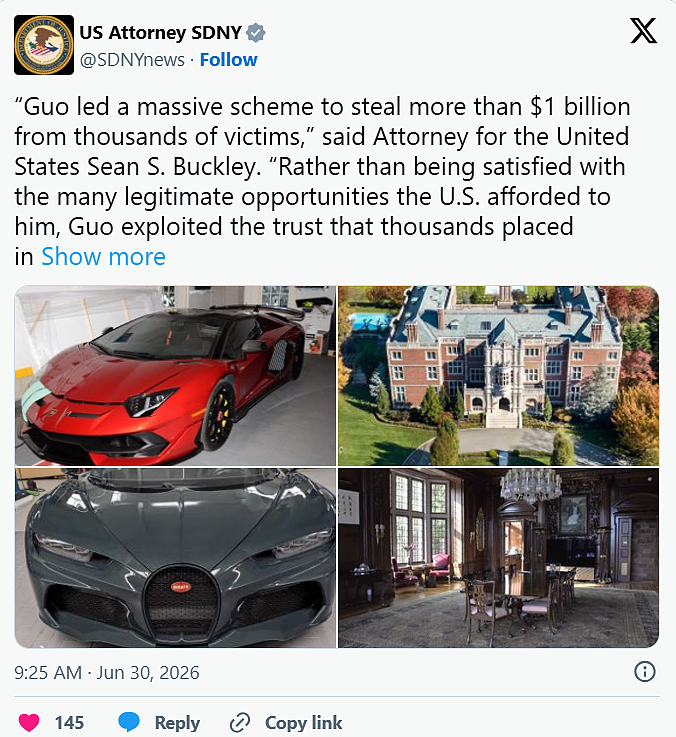Open the brick mansion aerial photo
Screen dimensions: 676x737
click(x=498, y=376)
